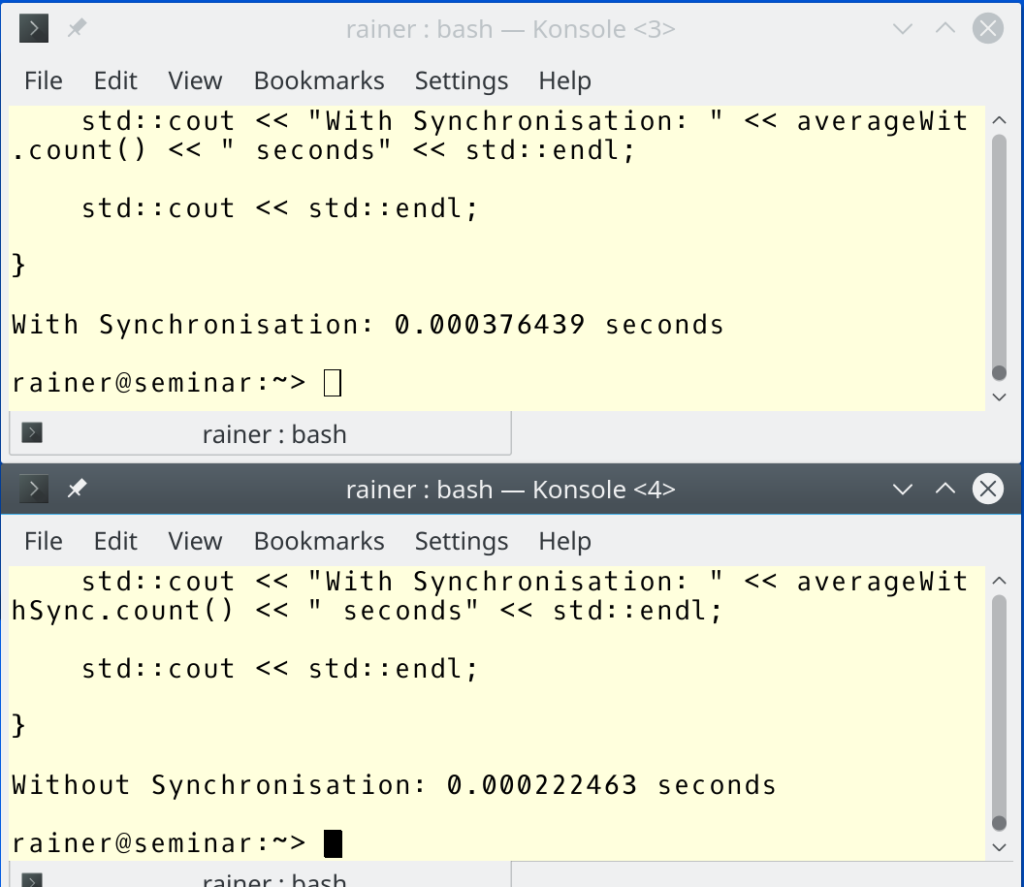Click the terminal icon in Konsole <4> title bar
The height and width of the screenshot is (887, 1024).
tap(34, 489)
